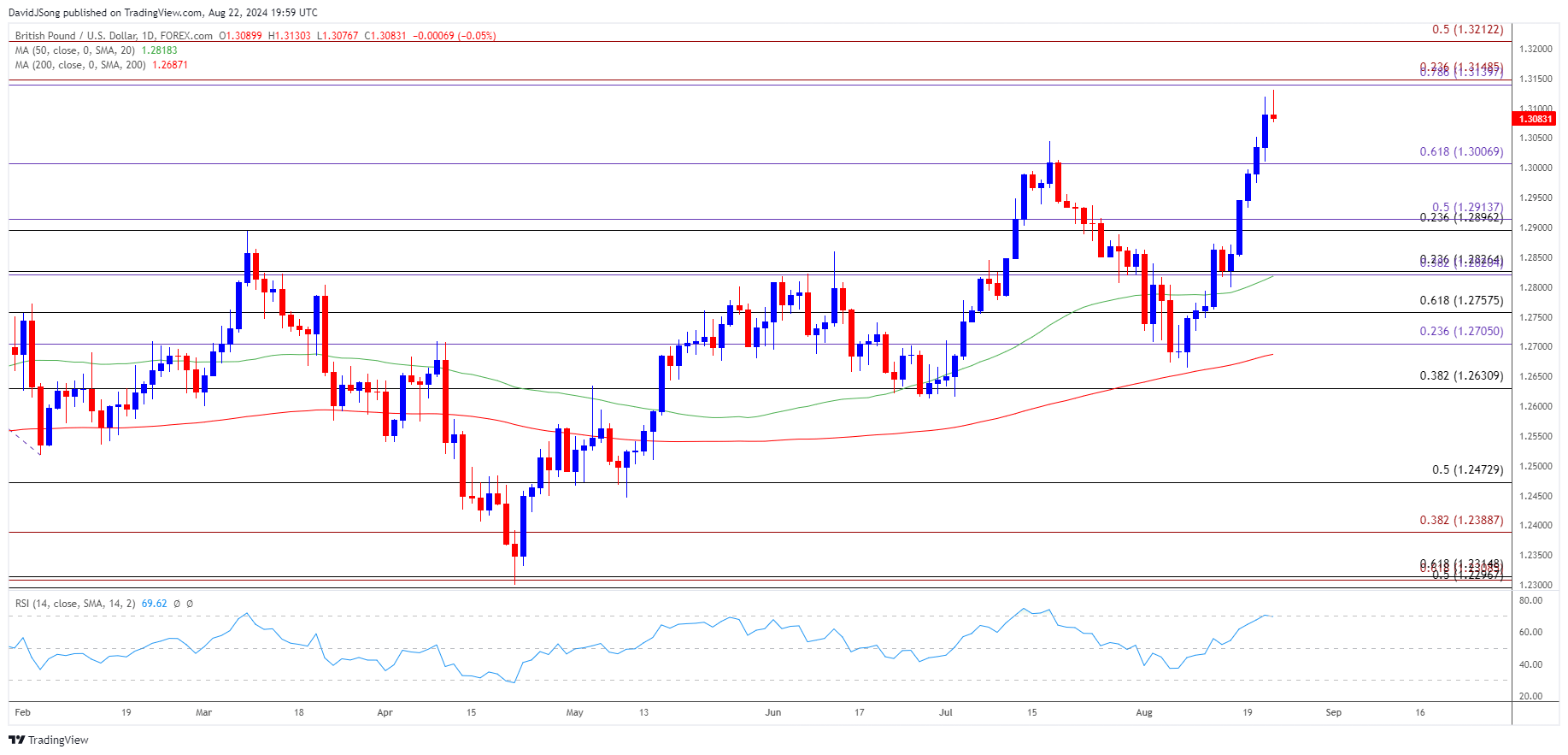Click the low price value L1.30767
This screenshot has width=1568, height=755.
point(338,36)
